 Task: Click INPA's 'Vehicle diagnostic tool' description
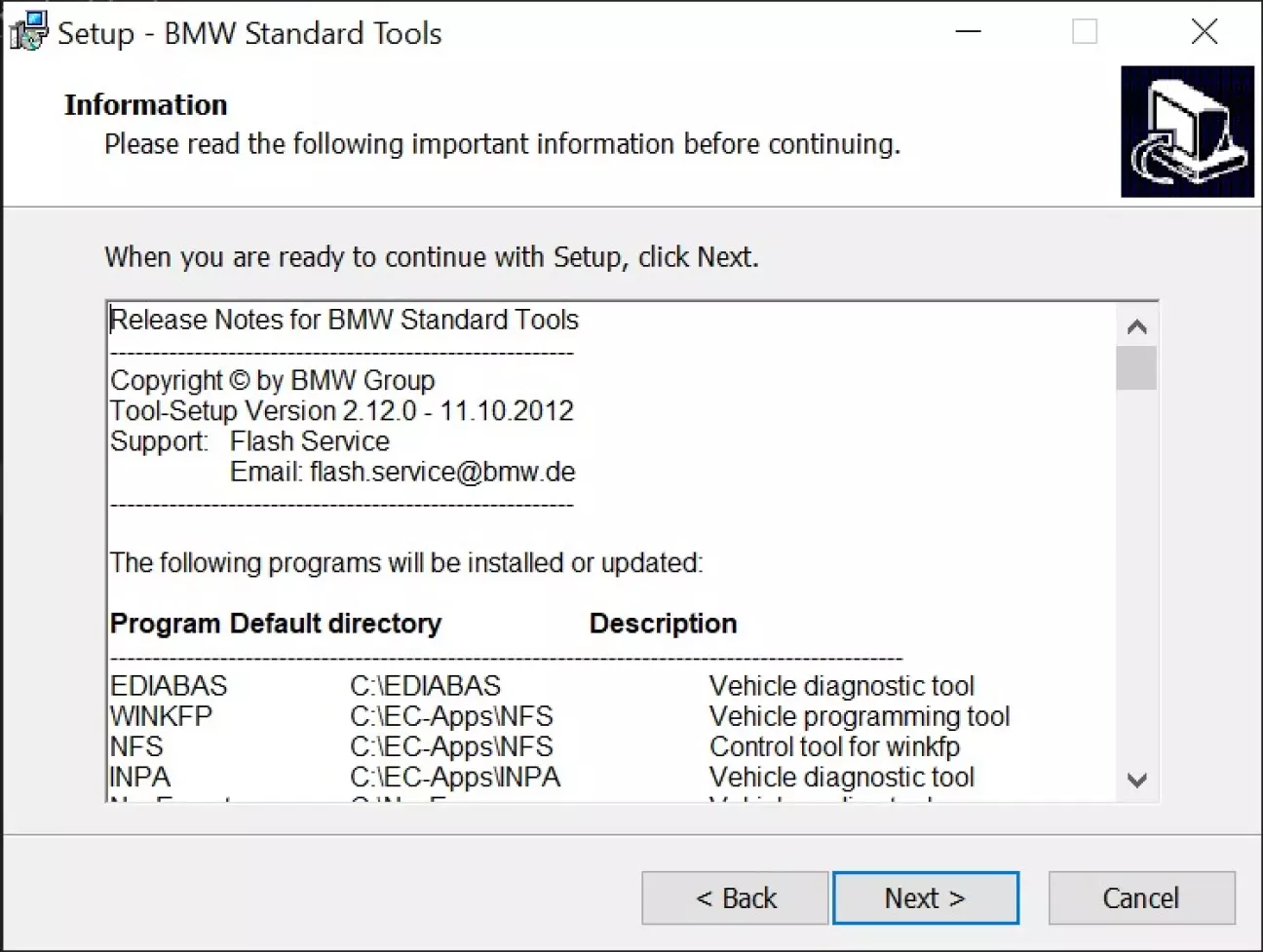[x=842, y=777]
